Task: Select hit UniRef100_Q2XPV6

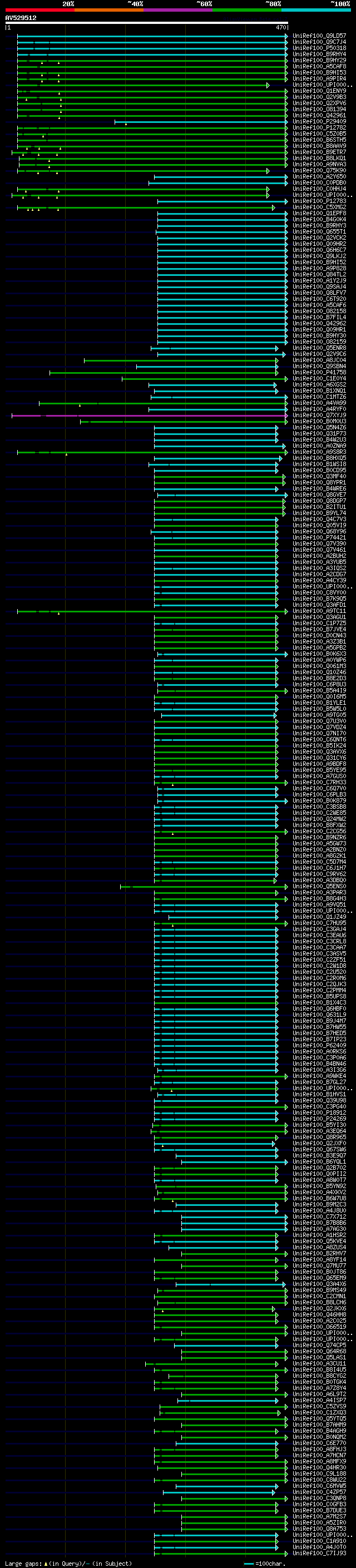Action: coord(319,103)
